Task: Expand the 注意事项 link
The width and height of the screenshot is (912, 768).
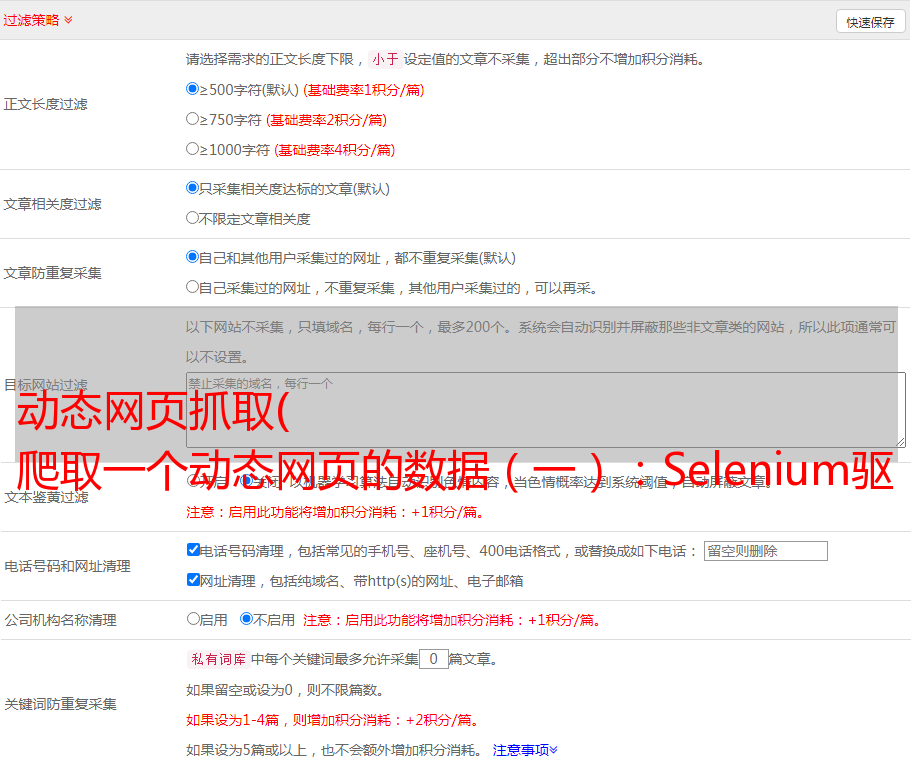Action: (524, 749)
